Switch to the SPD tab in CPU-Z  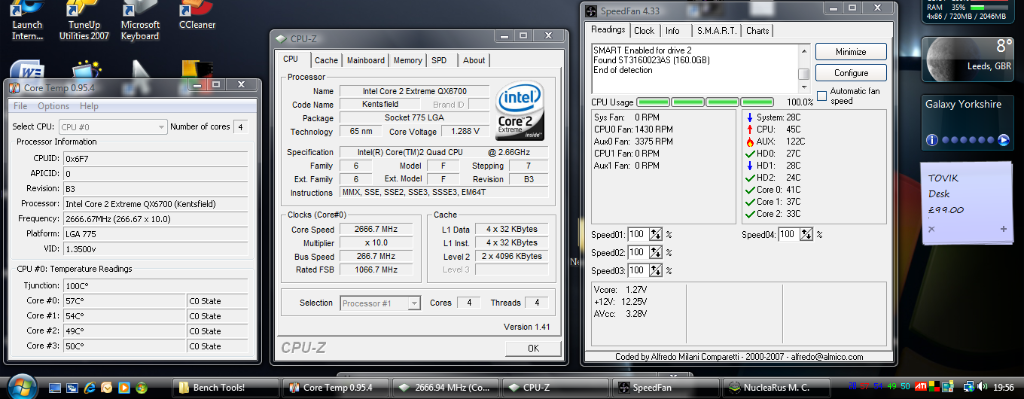click(x=440, y=60)
